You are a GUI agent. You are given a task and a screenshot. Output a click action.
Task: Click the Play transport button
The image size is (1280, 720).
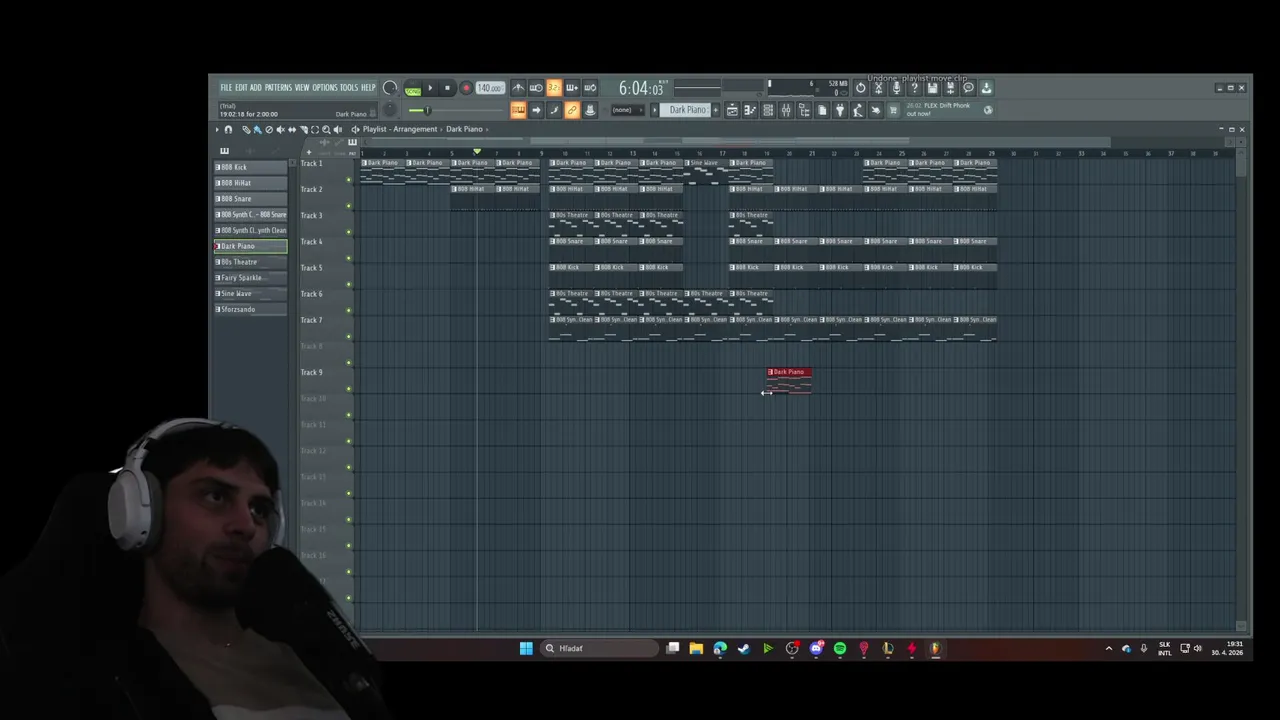[430, 88]
